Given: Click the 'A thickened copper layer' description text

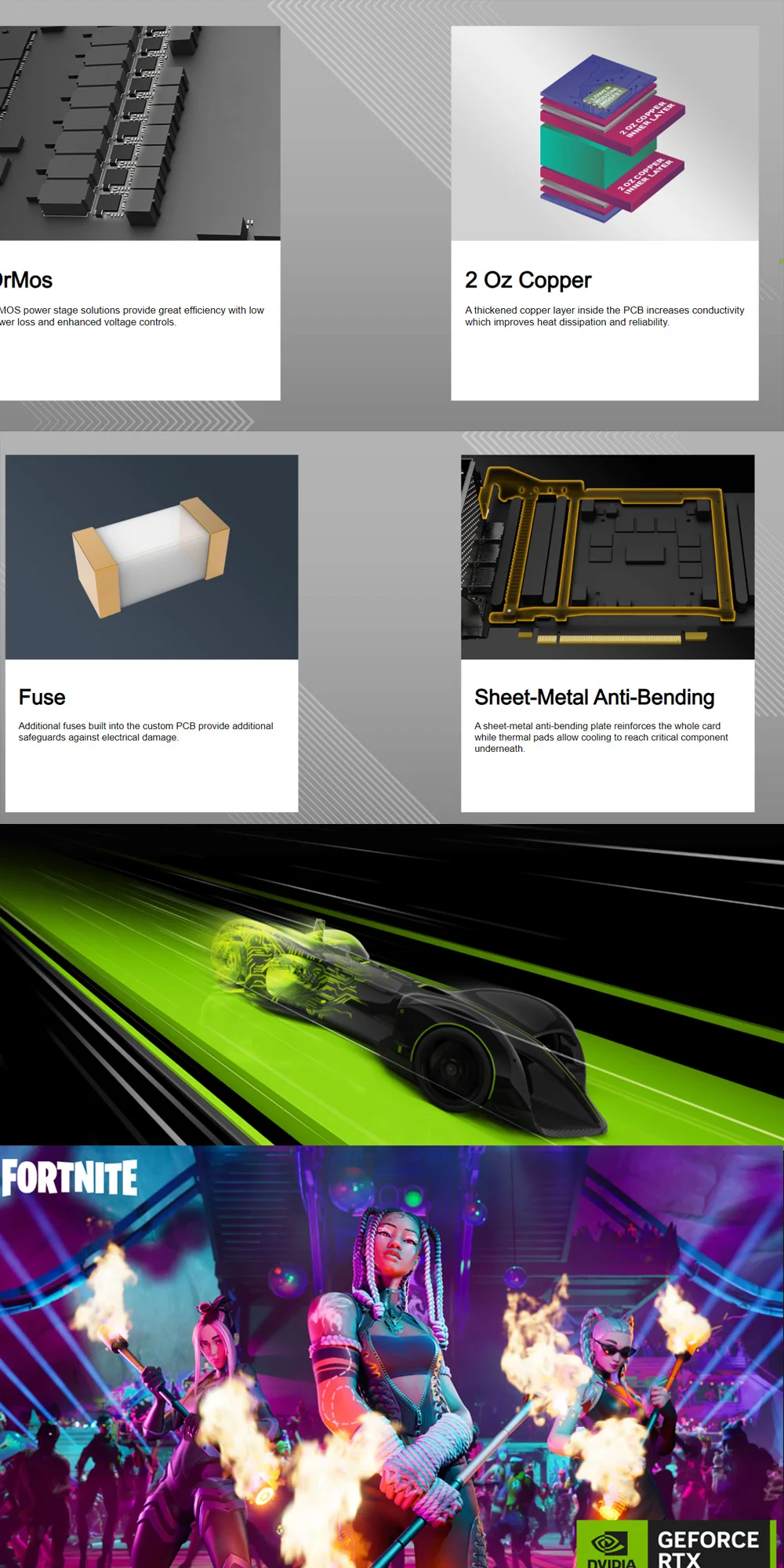Looking at the screenshot, I should (x=604, y=316).
